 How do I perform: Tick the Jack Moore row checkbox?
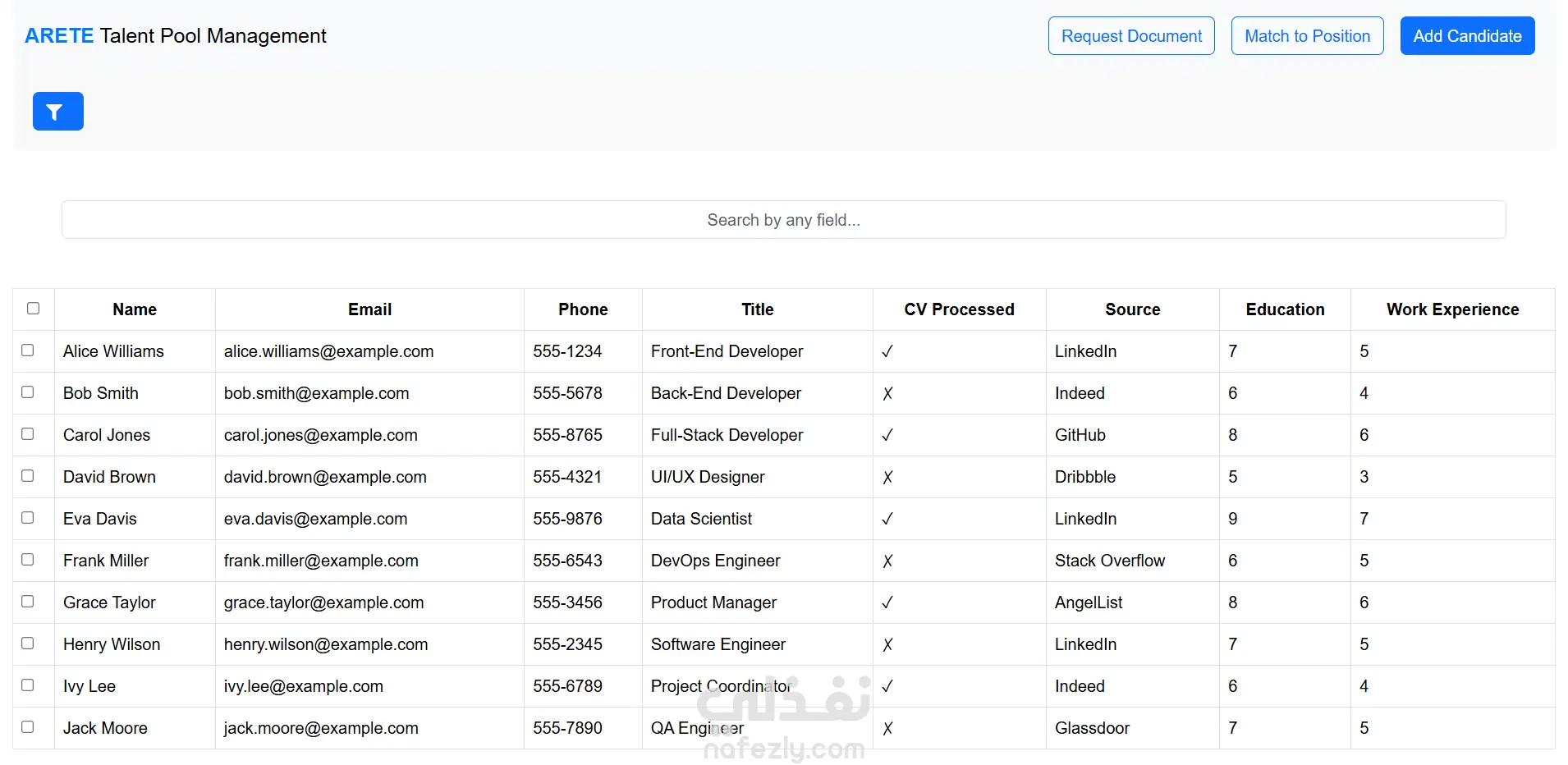(28, 727)
